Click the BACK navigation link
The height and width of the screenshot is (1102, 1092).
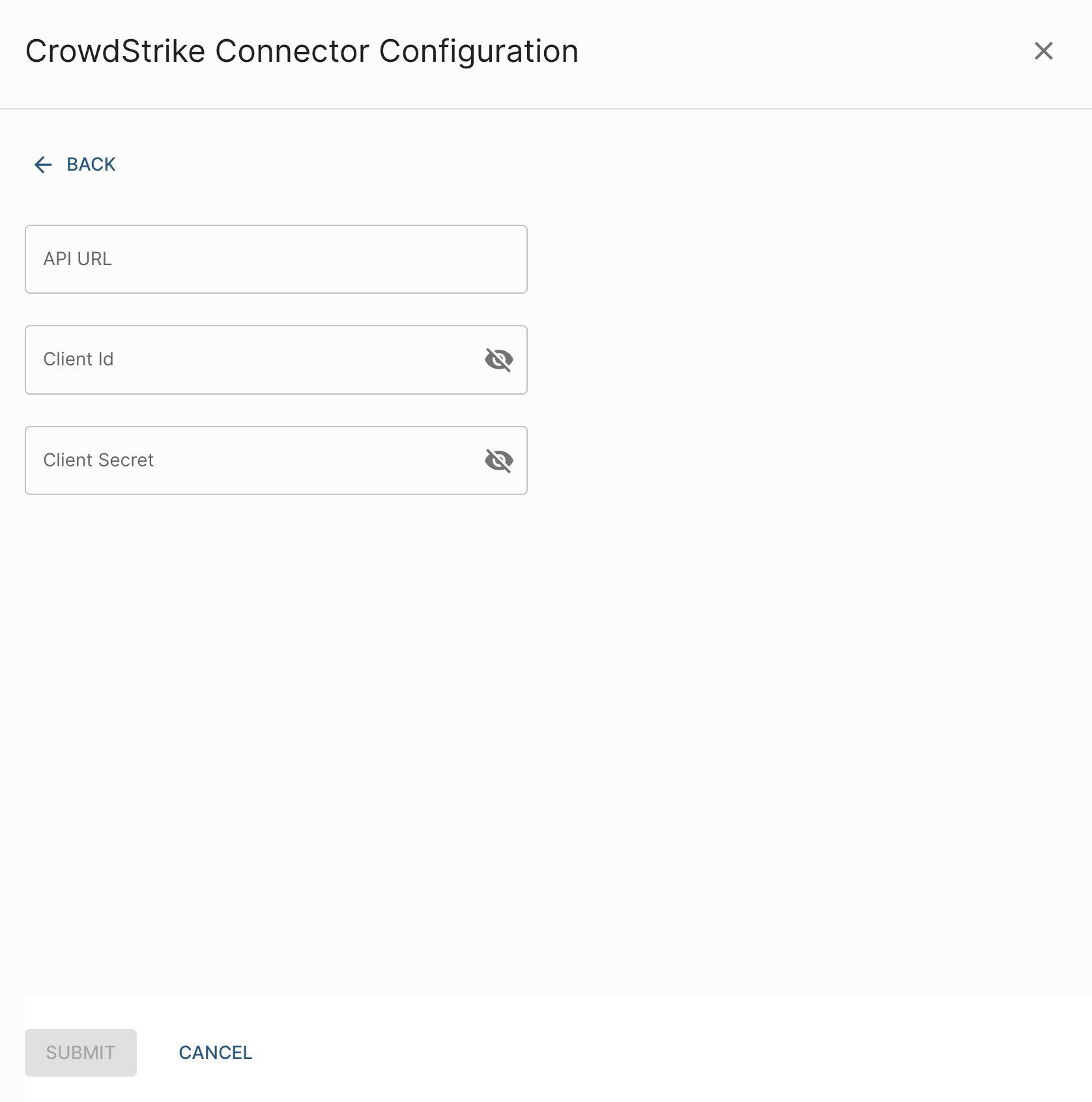click(90, 165)
